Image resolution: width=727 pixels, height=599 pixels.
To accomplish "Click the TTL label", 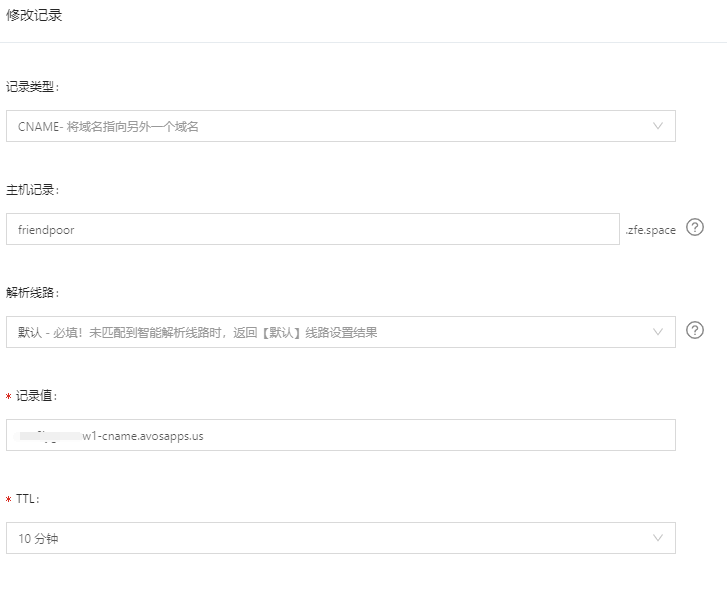I will pos(28,499).
